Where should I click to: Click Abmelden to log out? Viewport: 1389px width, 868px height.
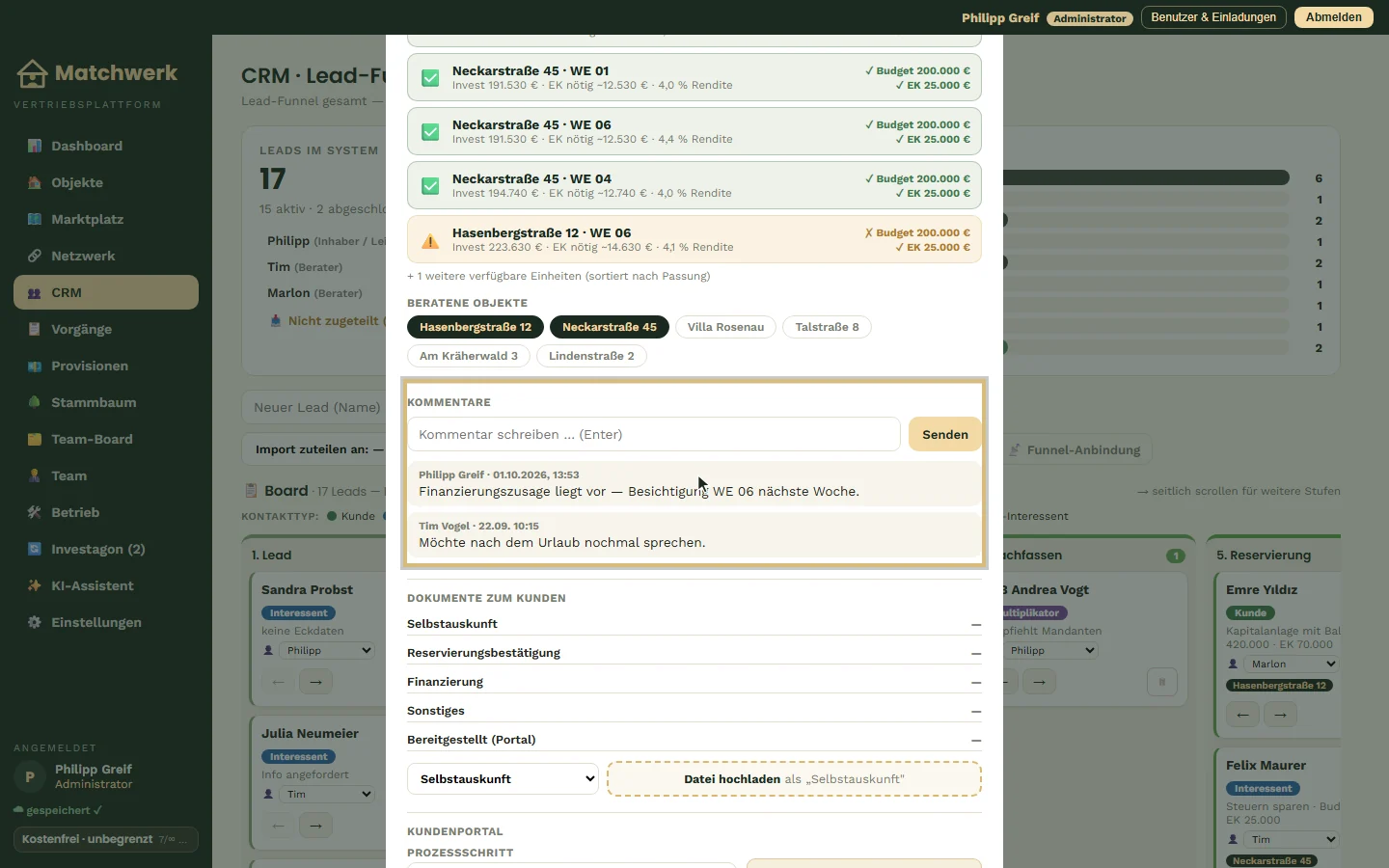coord(1334,17)
